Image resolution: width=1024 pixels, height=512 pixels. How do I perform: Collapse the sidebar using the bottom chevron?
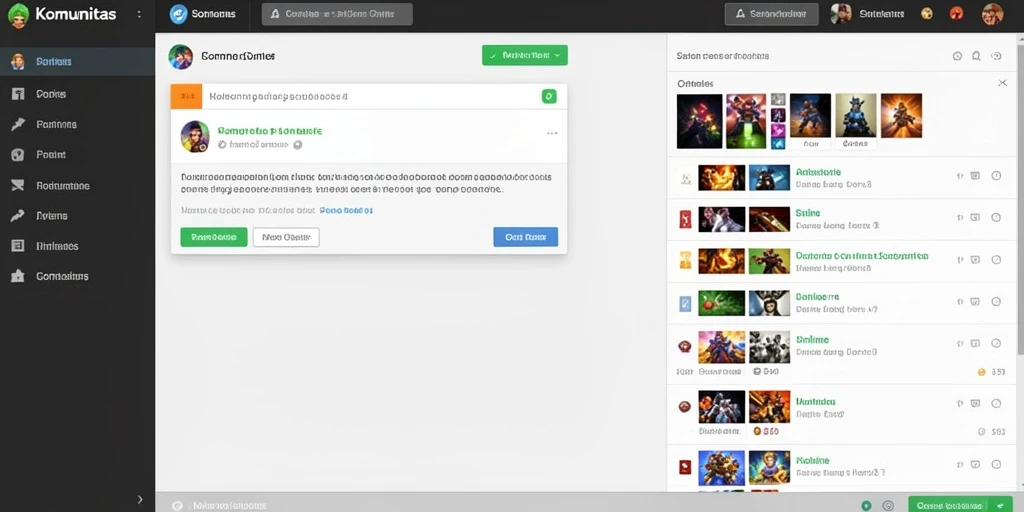pos(140,500)
